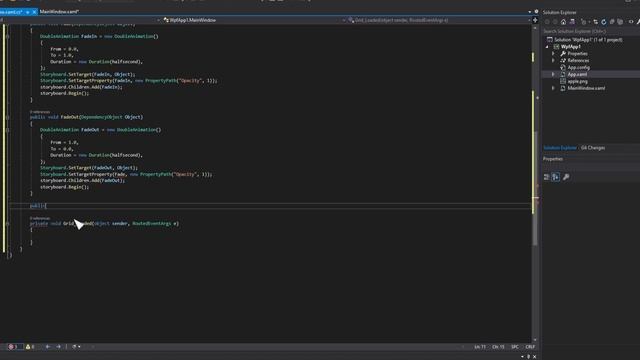640x360 pixels.
Task: Open the Grid_Loaded member dropdown
Action: (439, 20)
